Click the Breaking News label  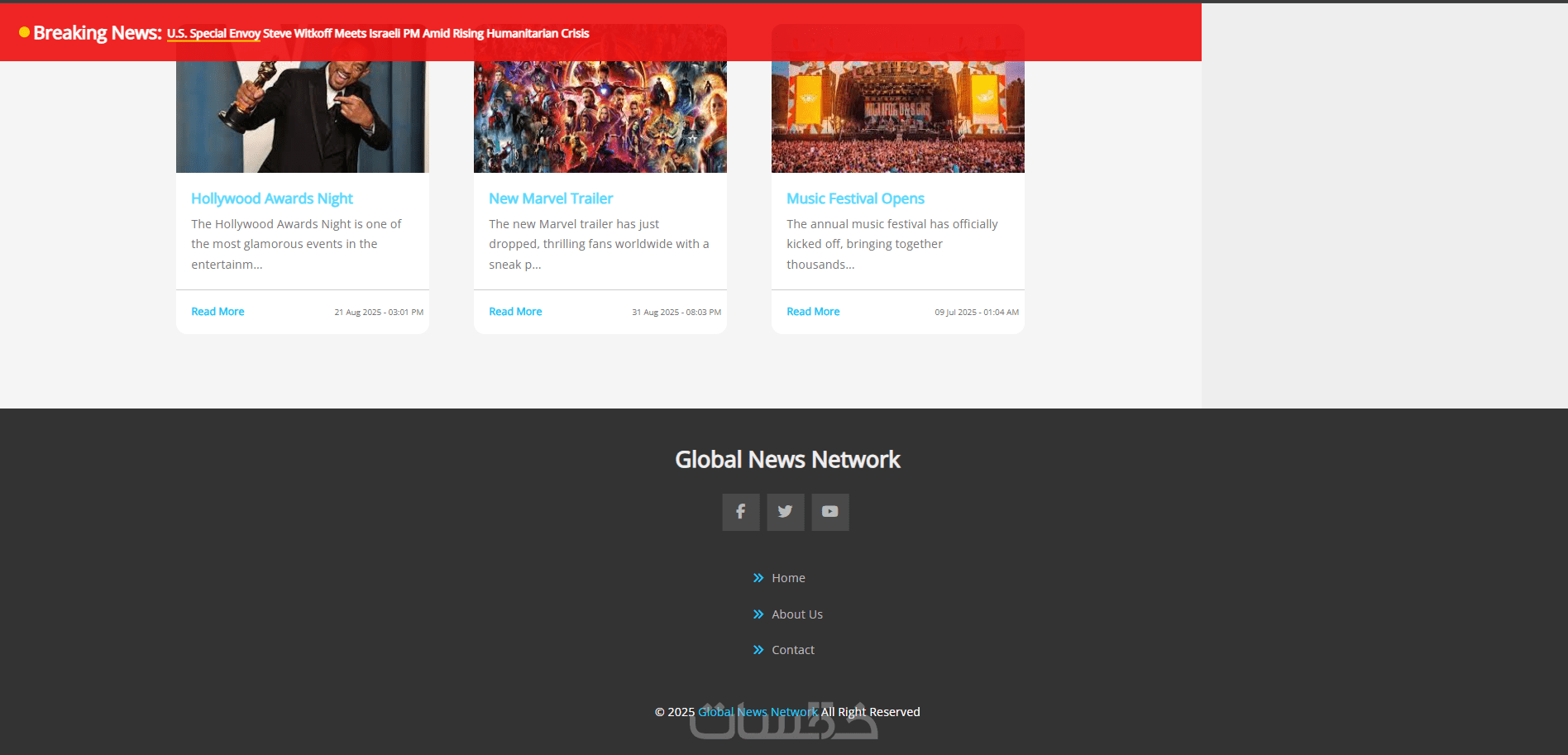[98, 33]
